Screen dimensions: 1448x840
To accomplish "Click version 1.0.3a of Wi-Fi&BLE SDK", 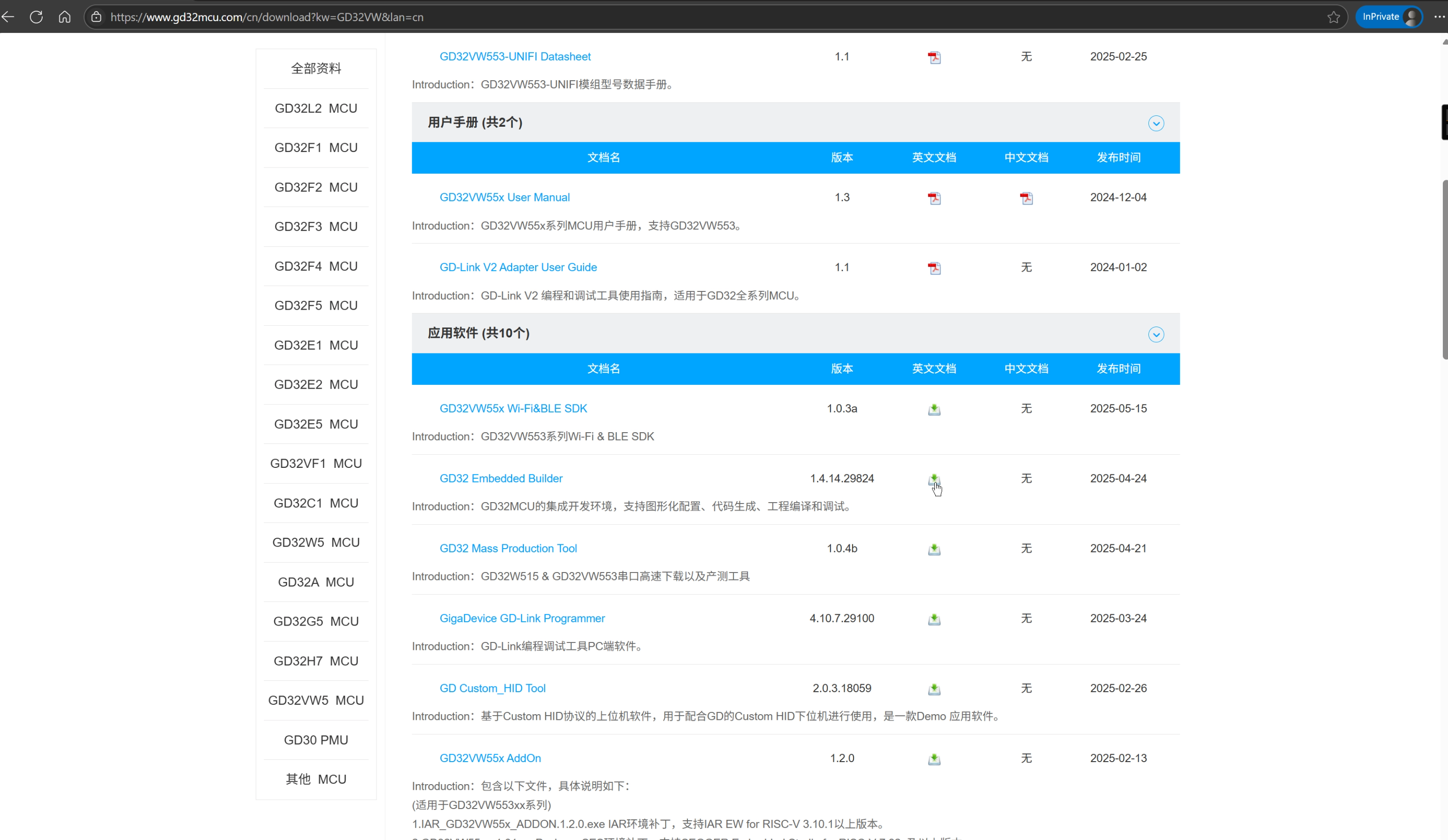I will 842,408.
